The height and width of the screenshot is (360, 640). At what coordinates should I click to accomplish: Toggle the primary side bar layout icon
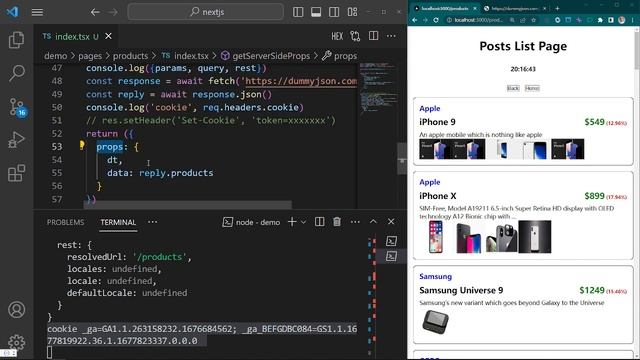(x=298, y=12)
